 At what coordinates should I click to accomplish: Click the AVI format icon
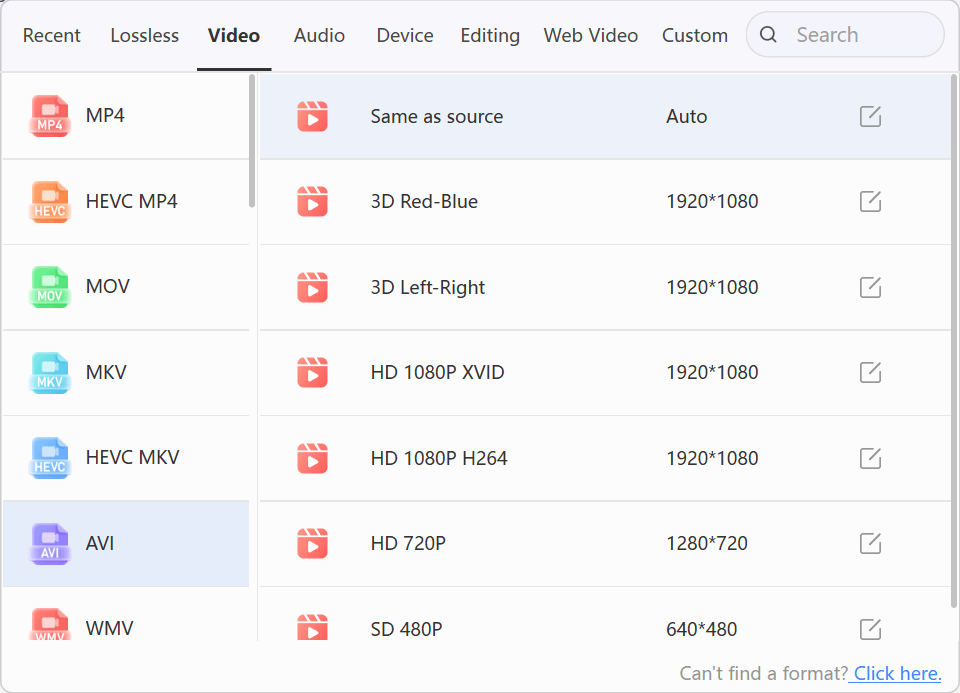point(50,543)
